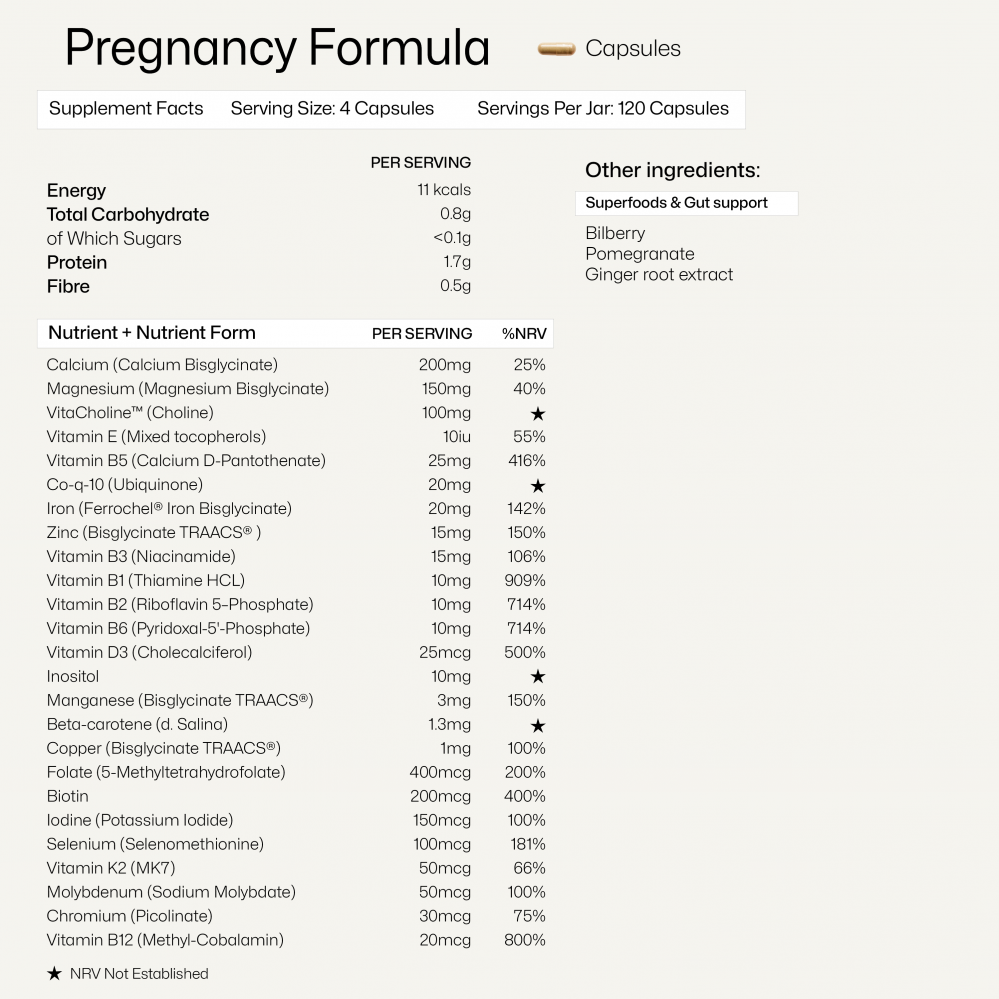Click the Energy 11 kcals value
The image size is (999, 999).
tap(444, 190)
